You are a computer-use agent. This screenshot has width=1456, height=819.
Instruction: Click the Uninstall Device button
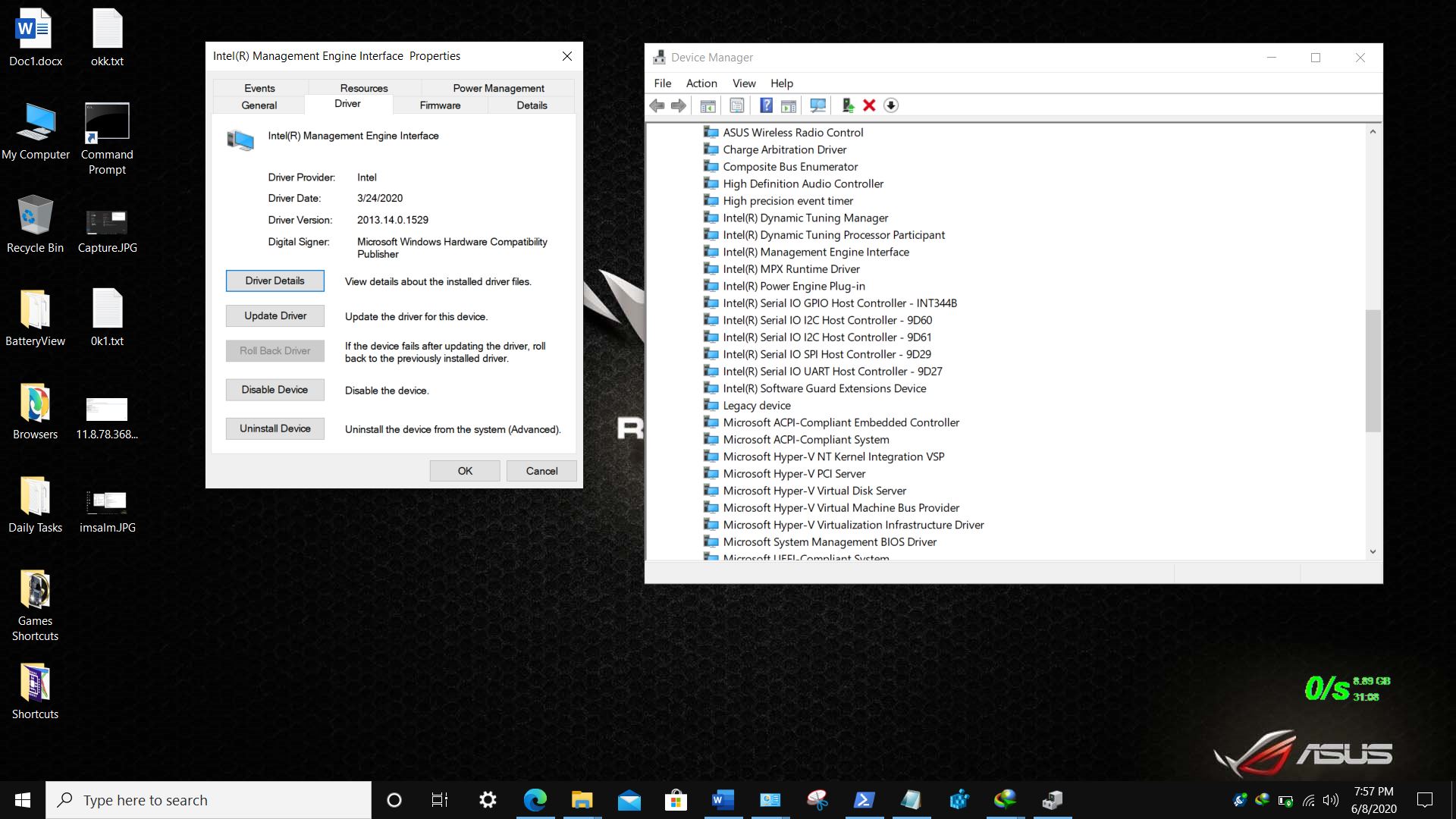tap(275, 428)
